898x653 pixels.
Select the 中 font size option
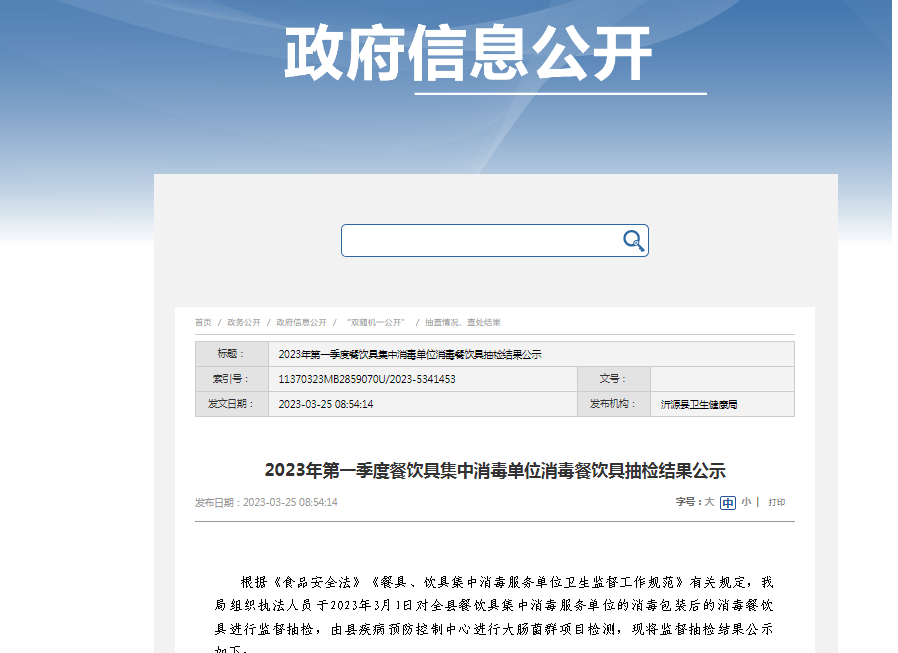(x=728, y=503)
